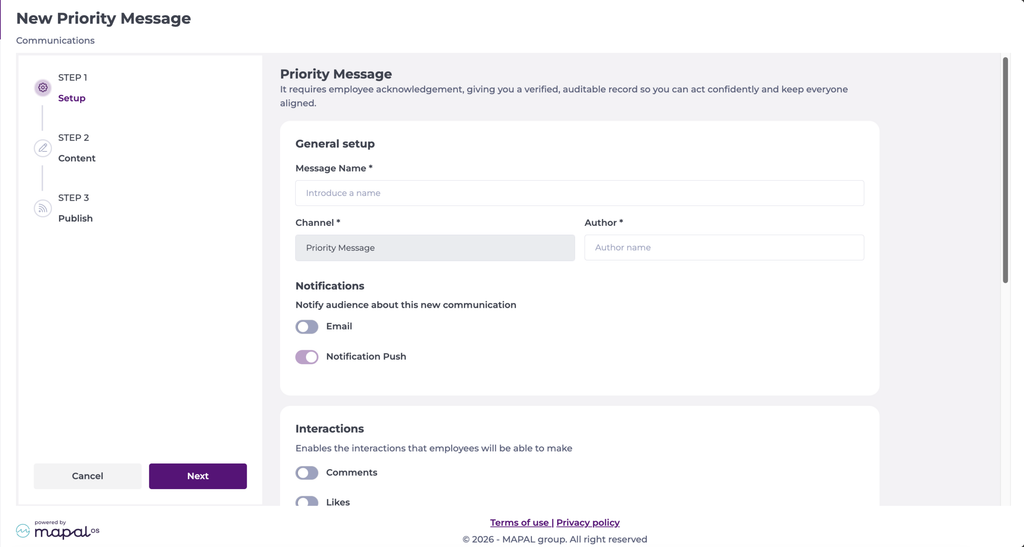Select the Publish step label
1024x547 pixels.
(x=75, y=218)
